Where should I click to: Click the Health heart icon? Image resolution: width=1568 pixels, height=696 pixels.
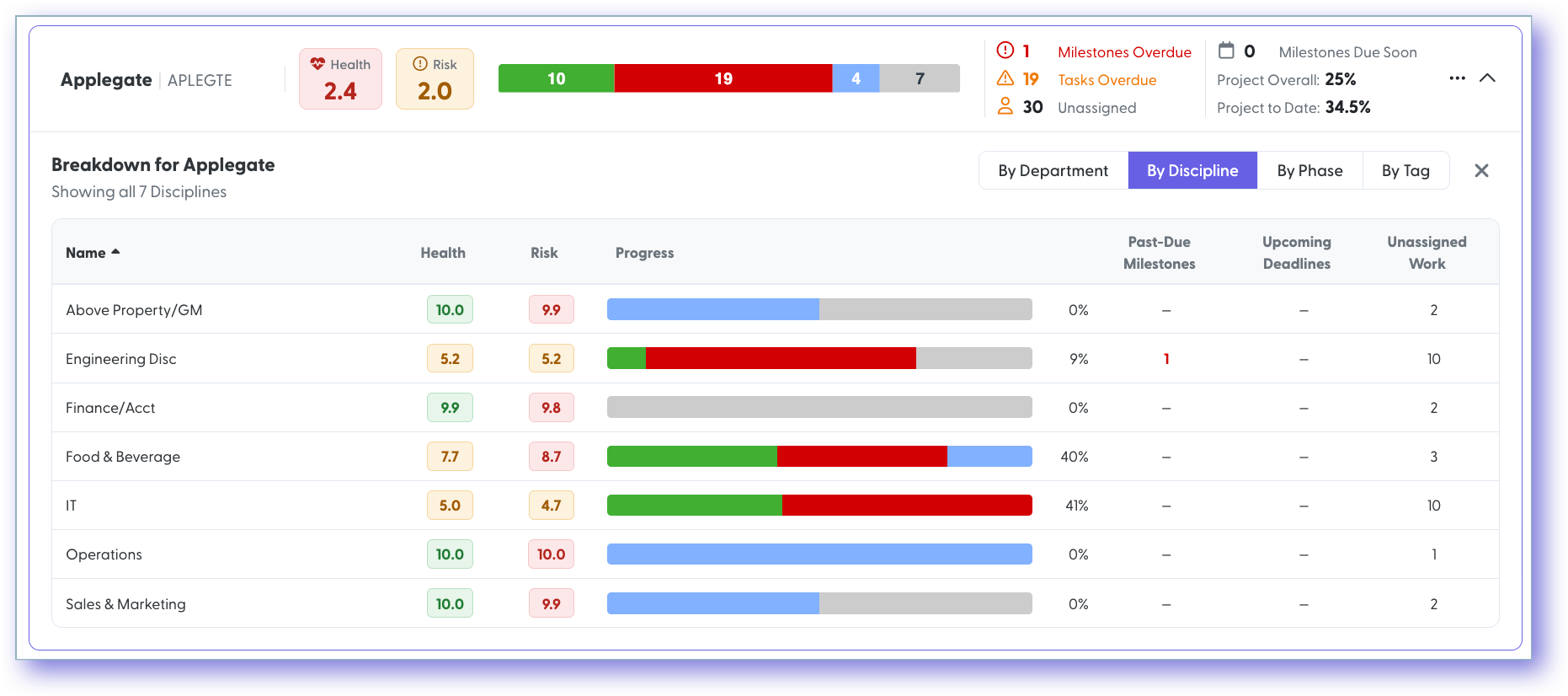tap(317, 64)
